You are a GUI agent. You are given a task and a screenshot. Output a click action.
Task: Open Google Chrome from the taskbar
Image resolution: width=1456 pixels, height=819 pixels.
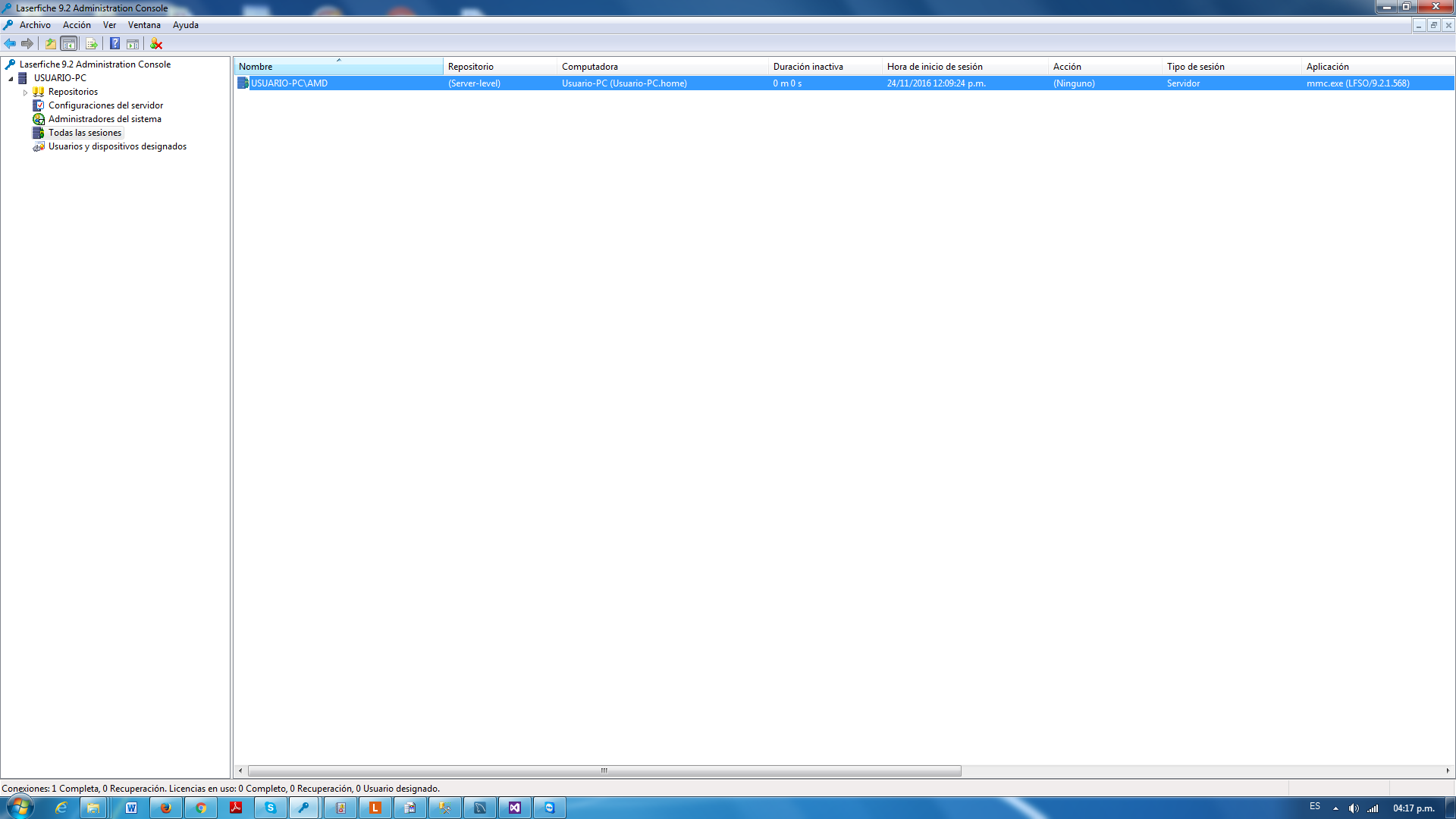[x=201, y=808]
